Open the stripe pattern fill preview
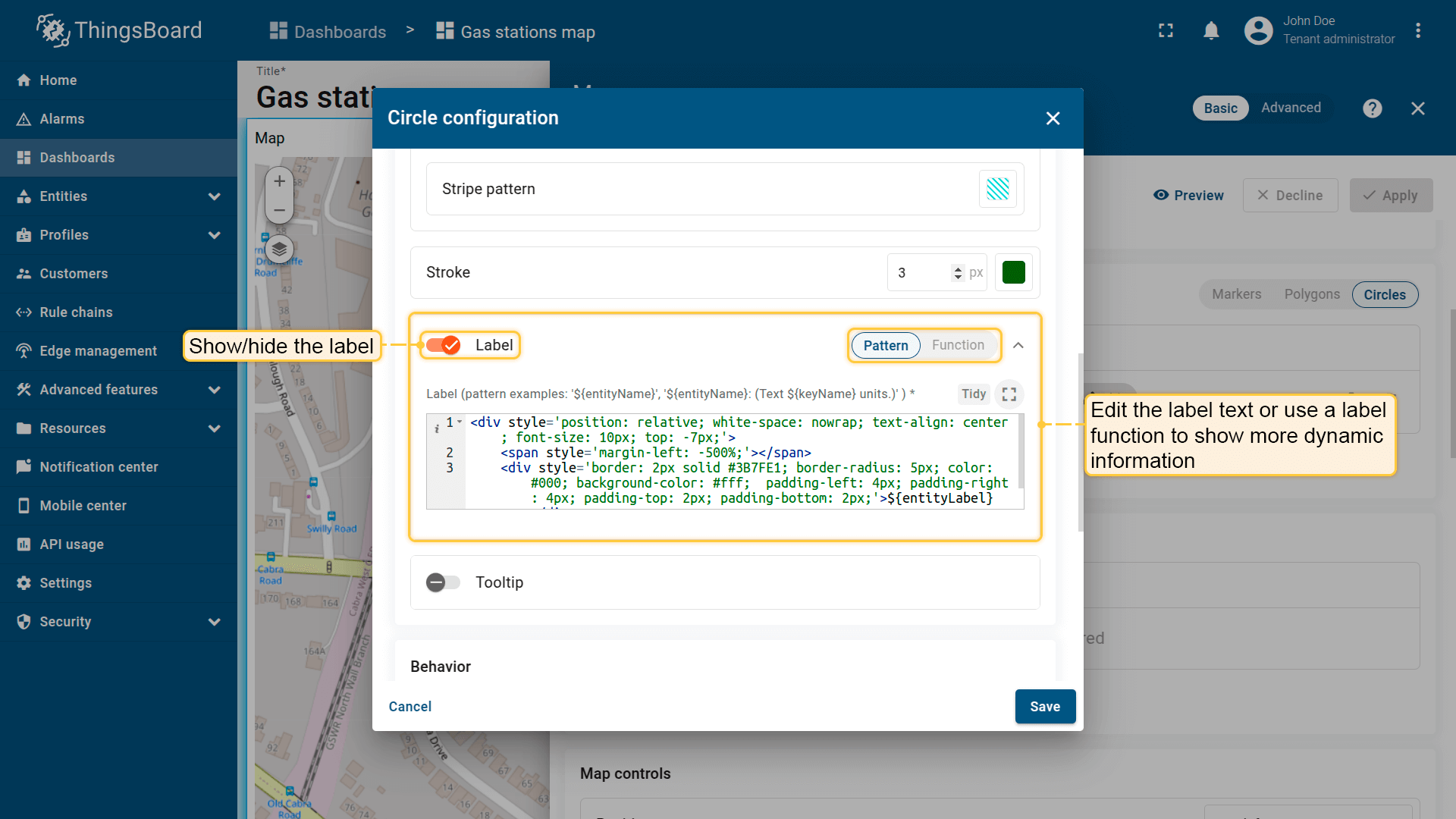 click(997, 189)
